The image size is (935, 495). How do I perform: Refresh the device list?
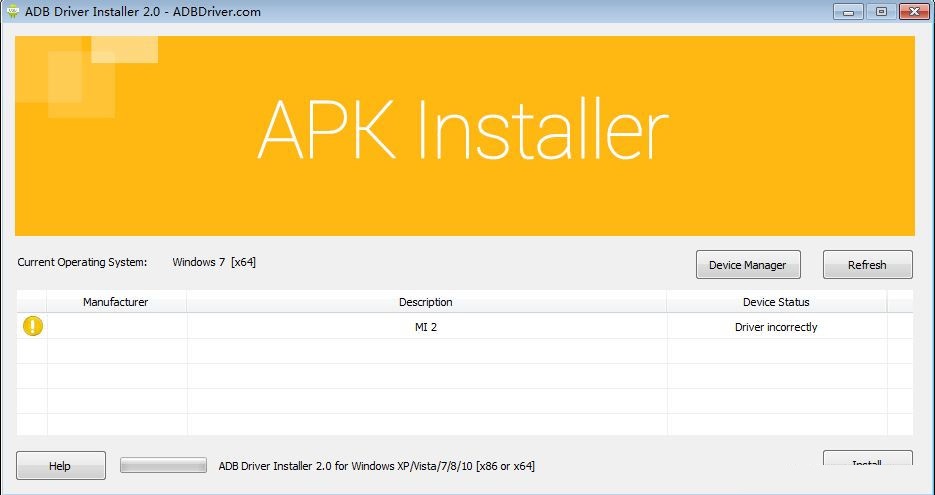point(867,265)
